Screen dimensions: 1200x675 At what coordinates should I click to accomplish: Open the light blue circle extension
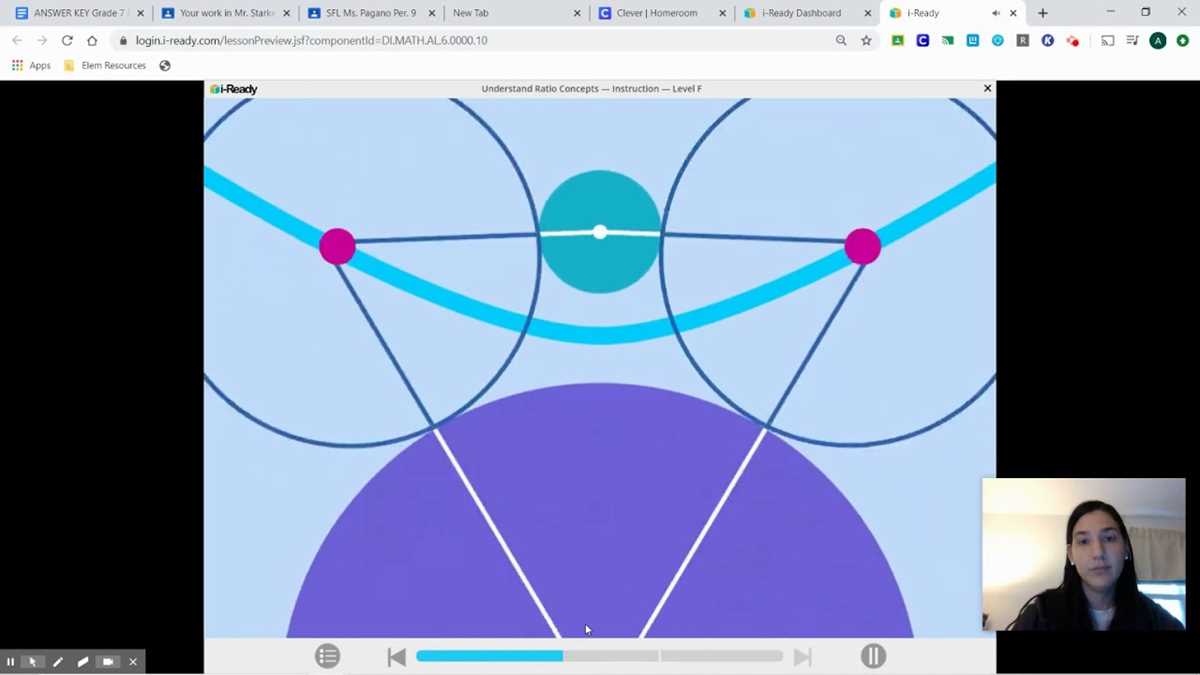(x=997, y=40)
